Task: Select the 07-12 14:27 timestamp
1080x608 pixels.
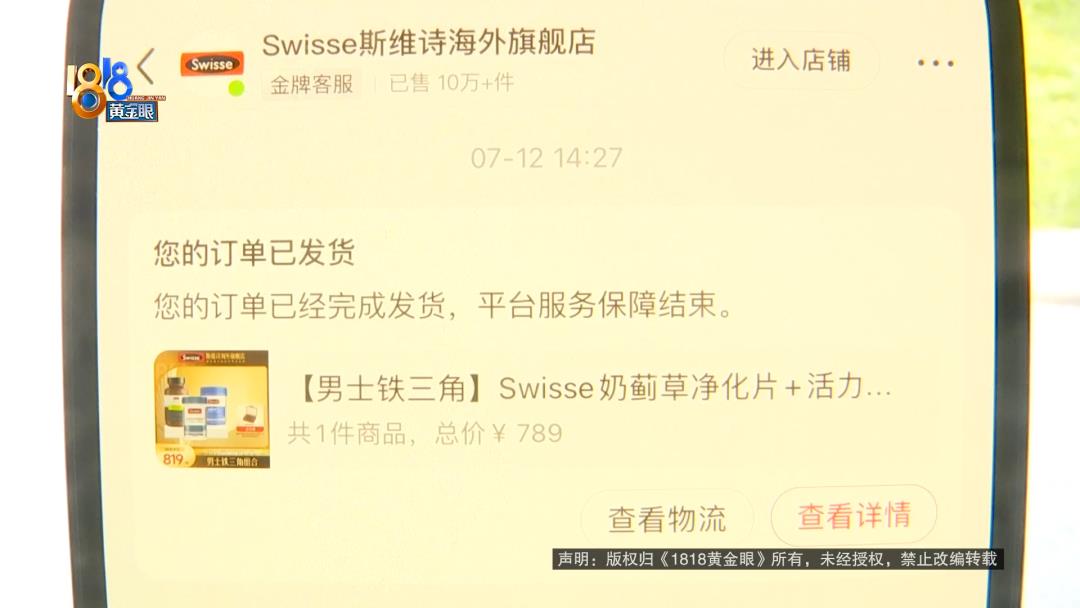Action: click(546, 158)
